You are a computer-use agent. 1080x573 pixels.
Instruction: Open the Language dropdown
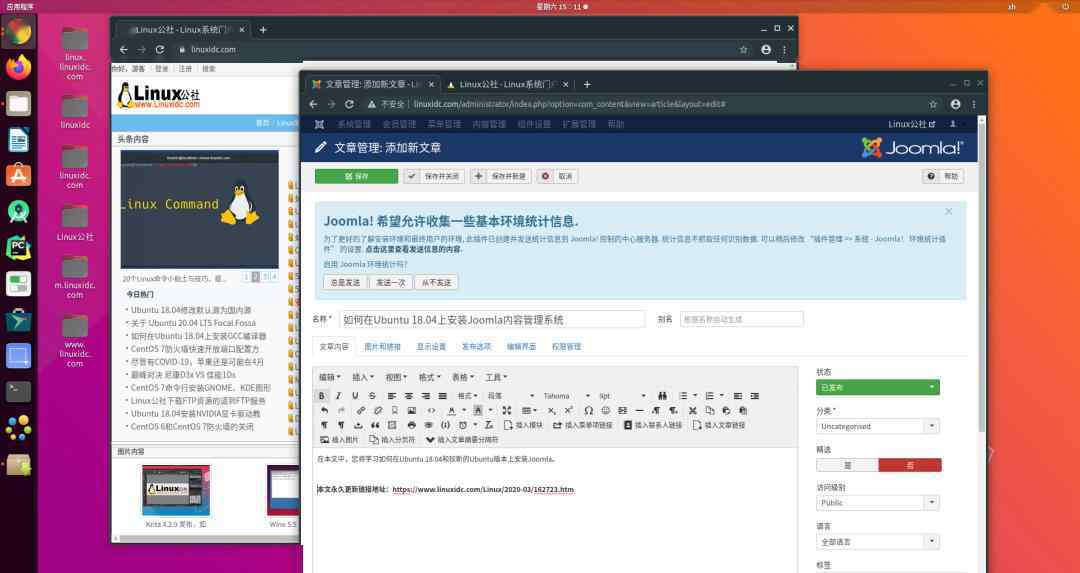[878, 542]
